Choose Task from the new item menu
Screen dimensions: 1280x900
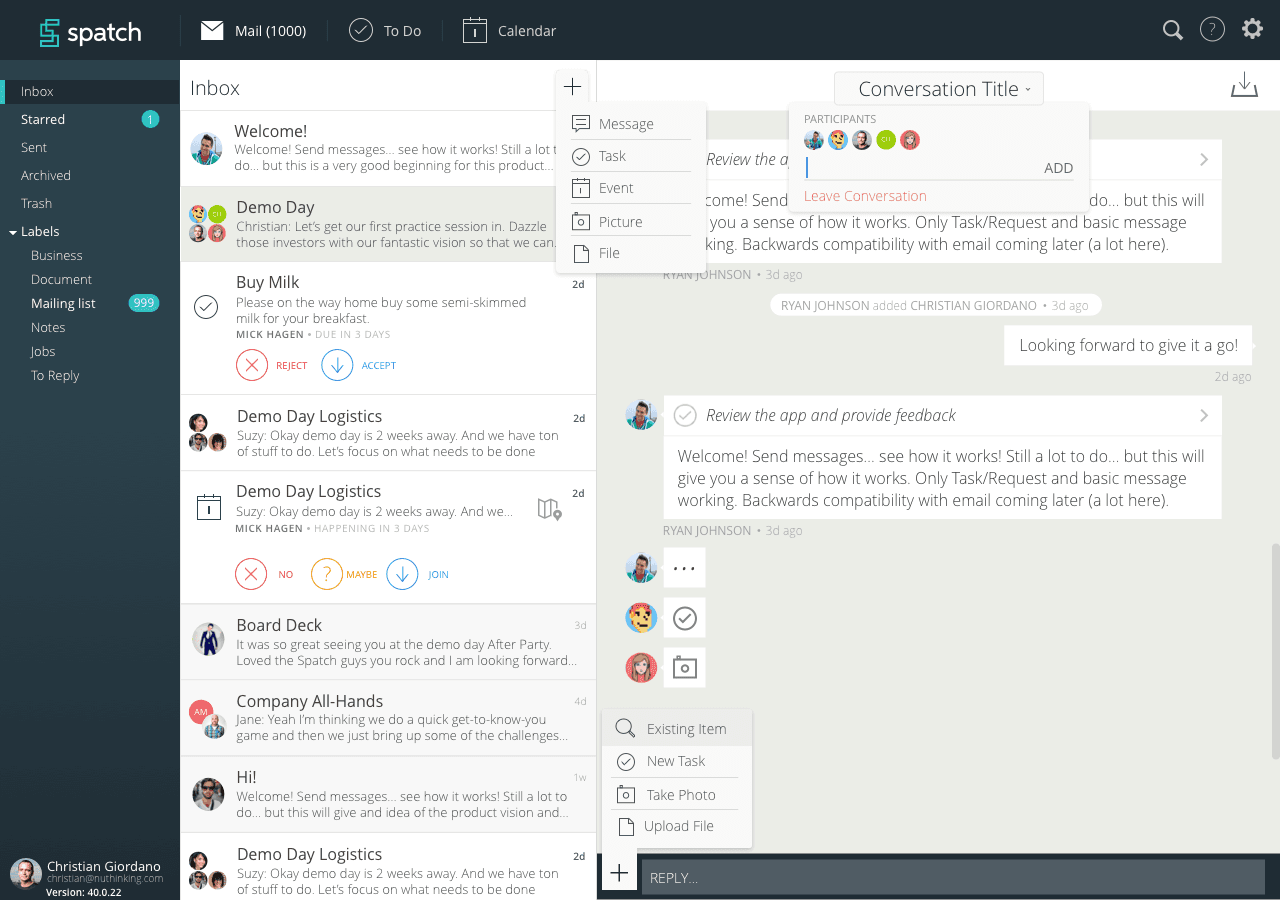click(630, 156)
